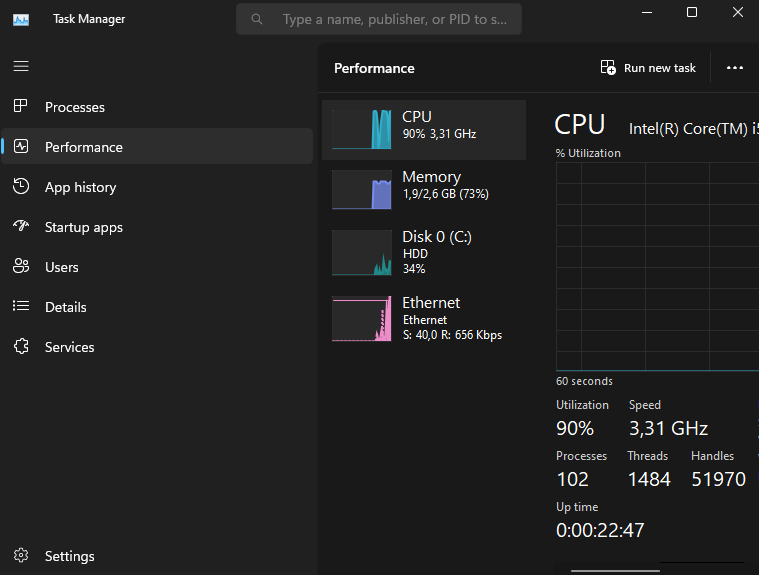Click Memory 1,9/2,6 GB (73%) entry
Image resolution: width=759 pixels, height=575 pixels.
pos(424,189)
